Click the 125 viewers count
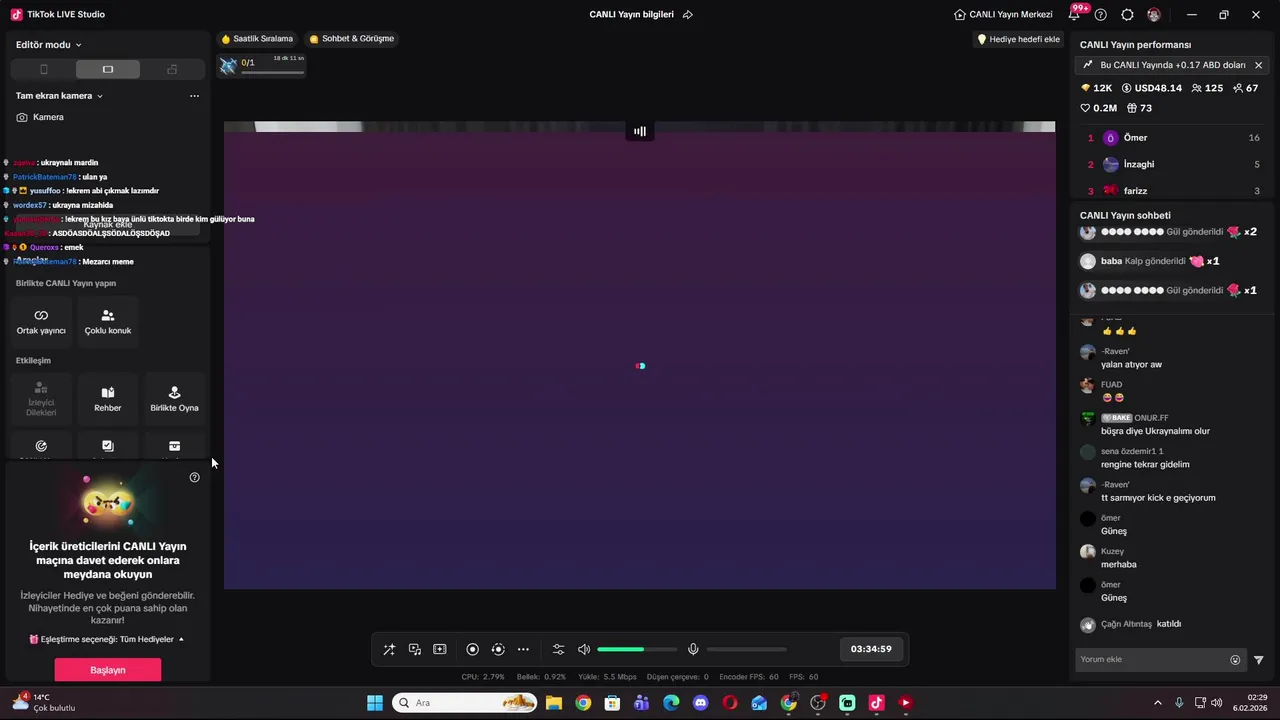Image resolution: width=1280 pixels, height=720 pixels. [1207, 88]
